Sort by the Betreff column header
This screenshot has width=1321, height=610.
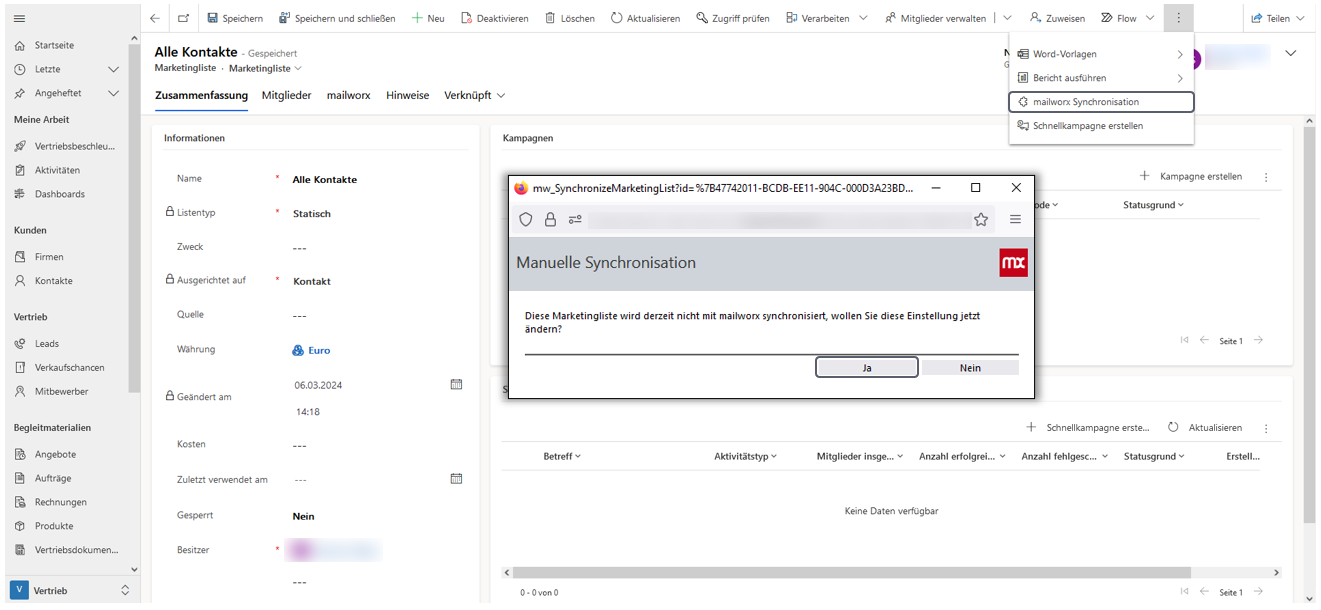561,456
